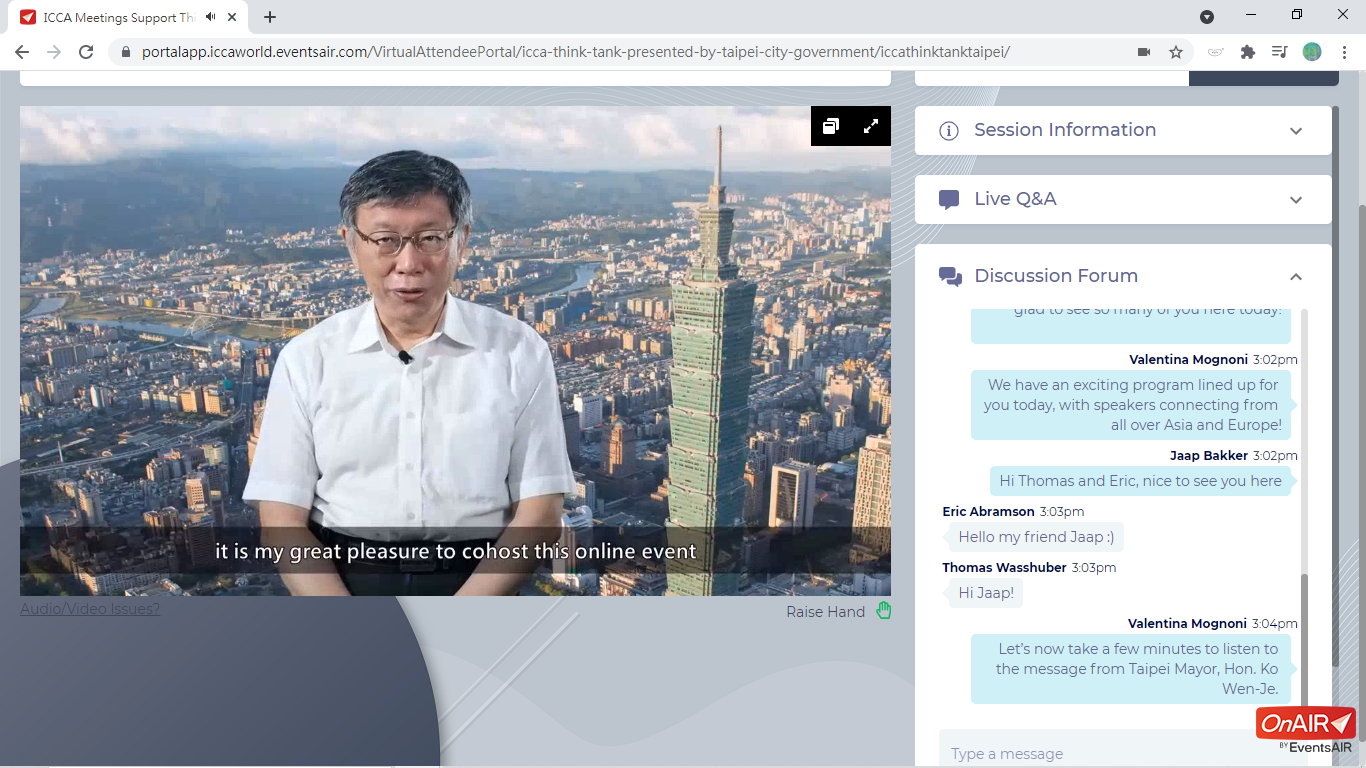Click the video subtitle caption text
Image resolution: width=1366 pixels, height=768 pixels.
pyautogui.click(x=455, y=551)
